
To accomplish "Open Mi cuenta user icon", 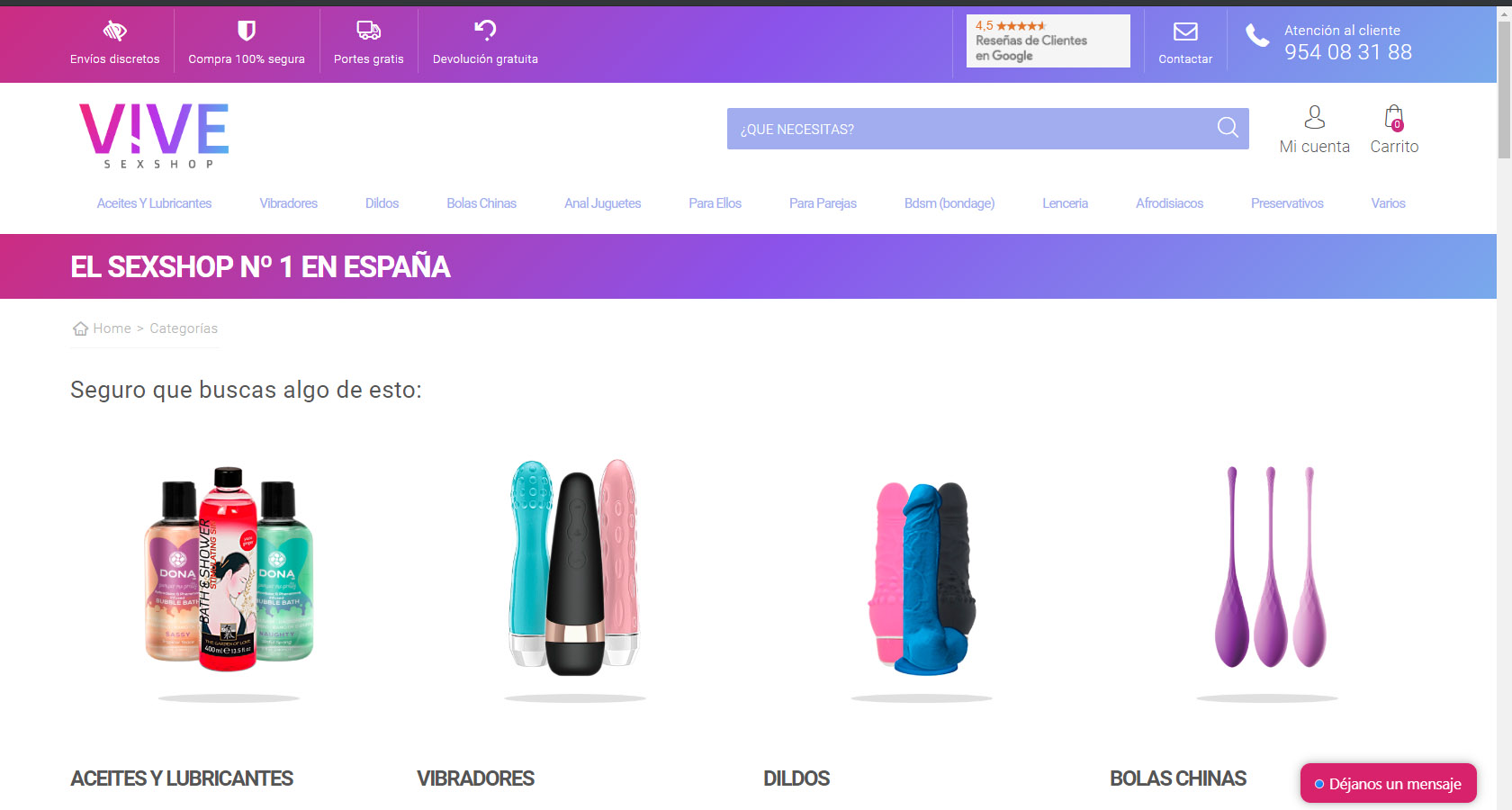I will click(1314, 117).
